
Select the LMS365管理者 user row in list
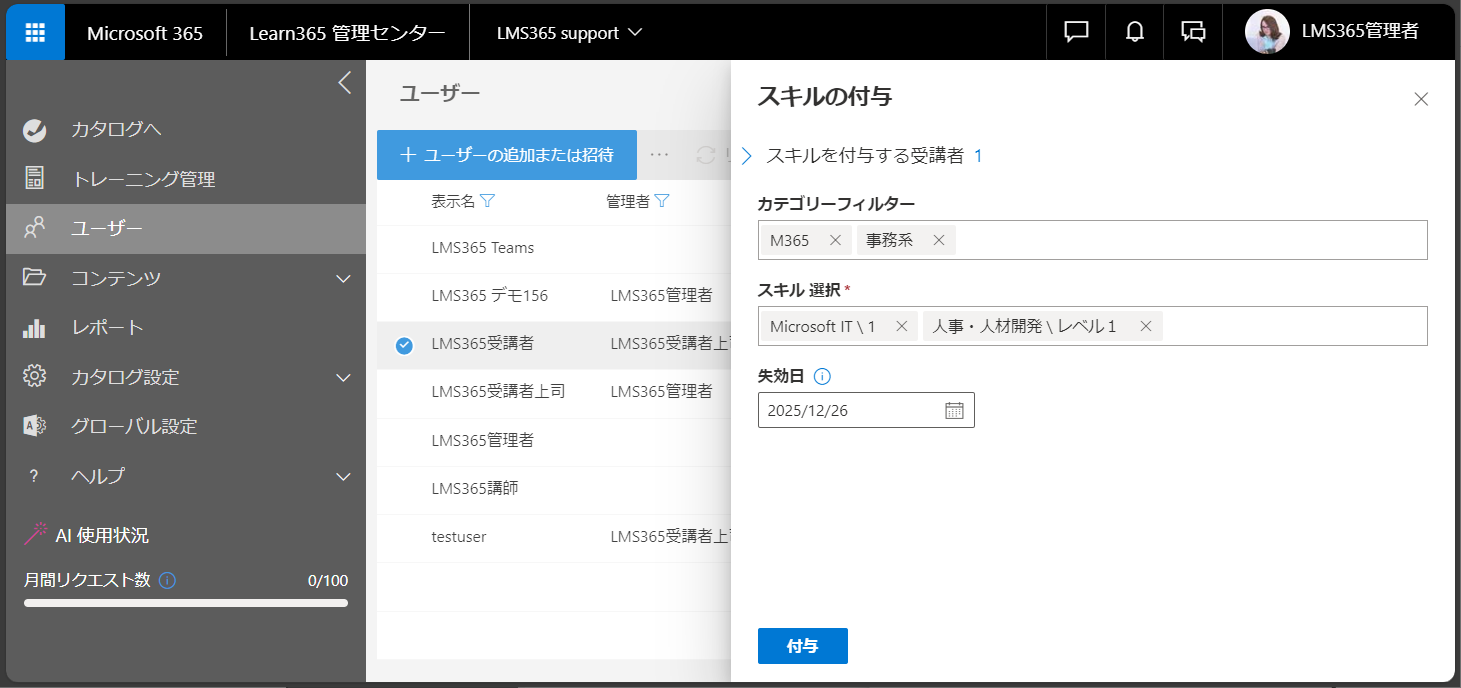(x=554, y=441)
